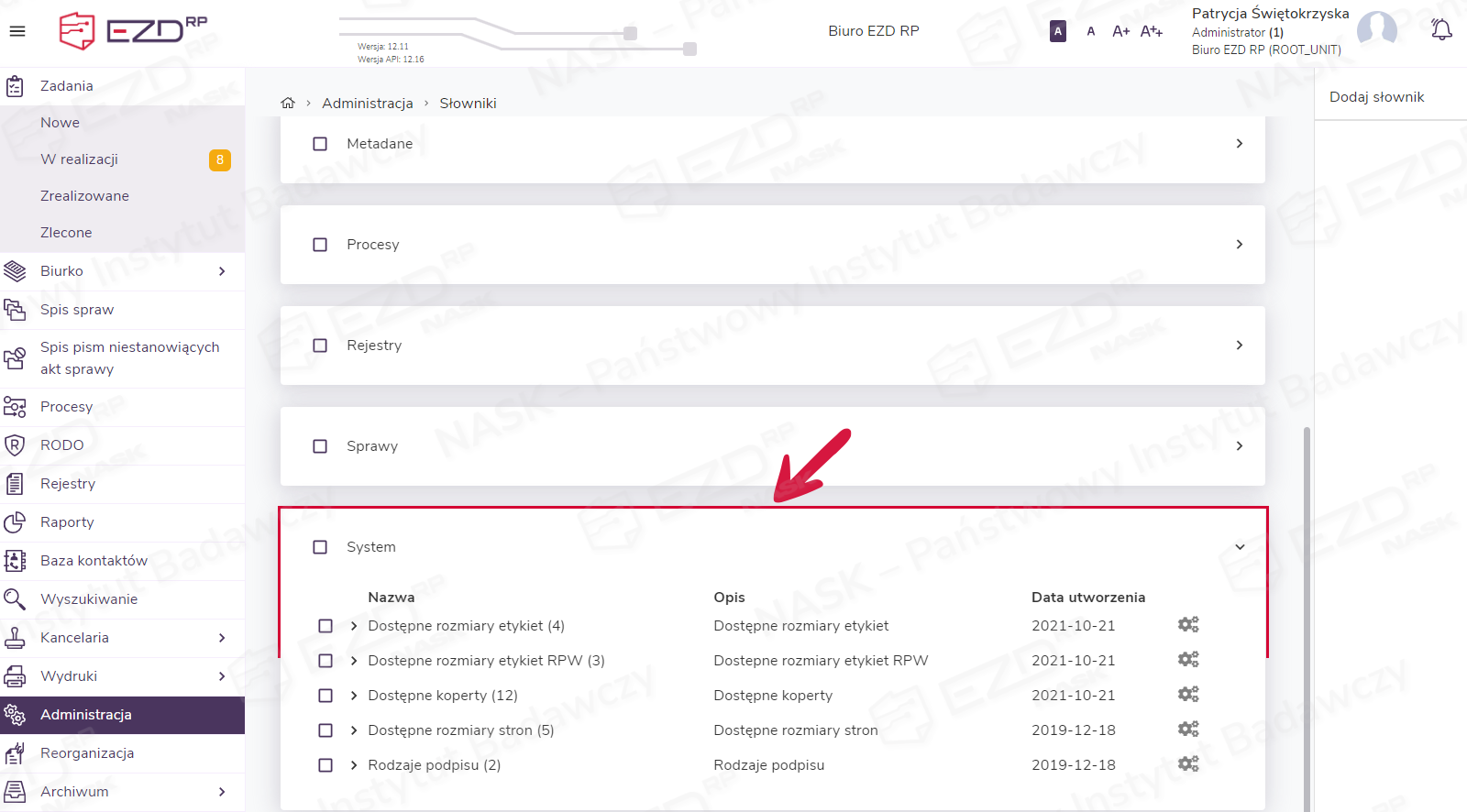
Task: Select the high-contrast A icon
Action: tap(1057, 31)
